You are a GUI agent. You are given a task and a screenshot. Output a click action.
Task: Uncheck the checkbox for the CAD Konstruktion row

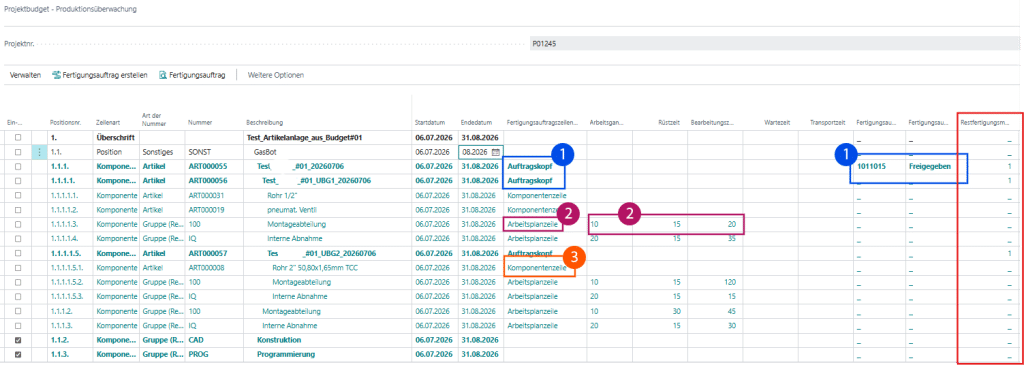tap(18, 340)
